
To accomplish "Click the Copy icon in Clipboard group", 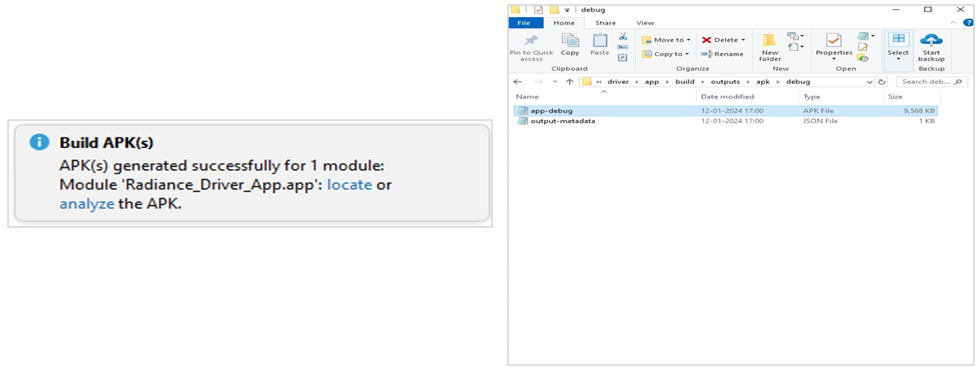I will pyautogui.click(x=569, y=41).
